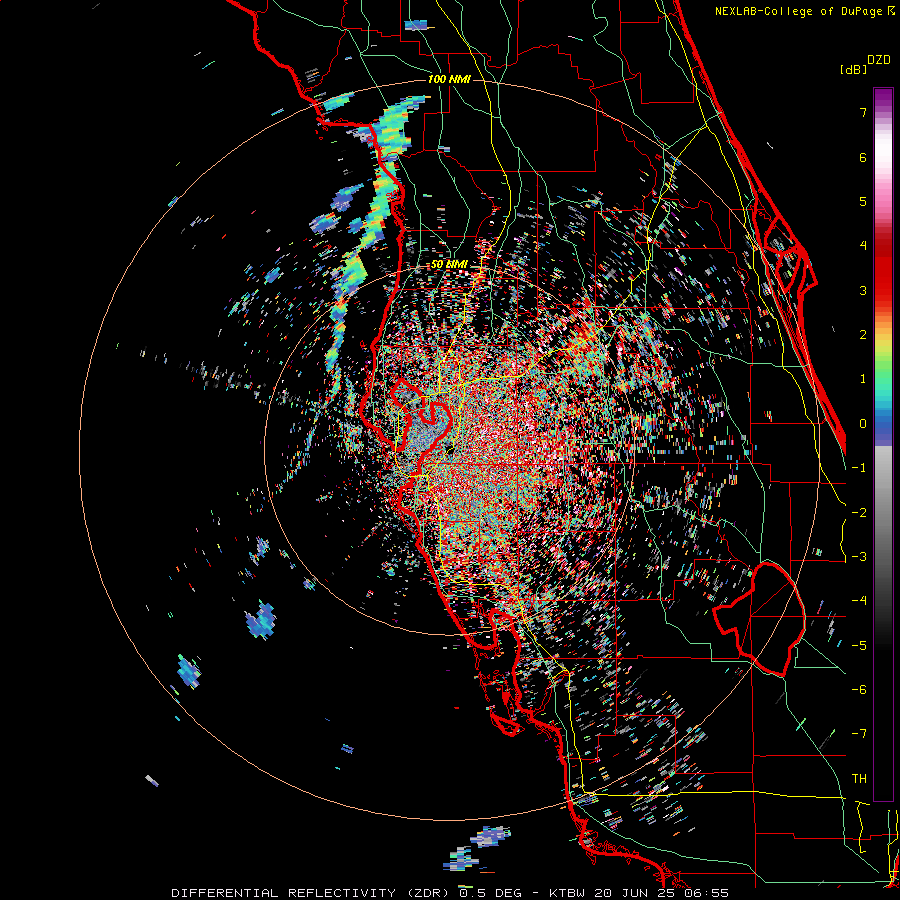Click the 0 tick label on the color scale
Screen dimensions: 900x900
863,424
